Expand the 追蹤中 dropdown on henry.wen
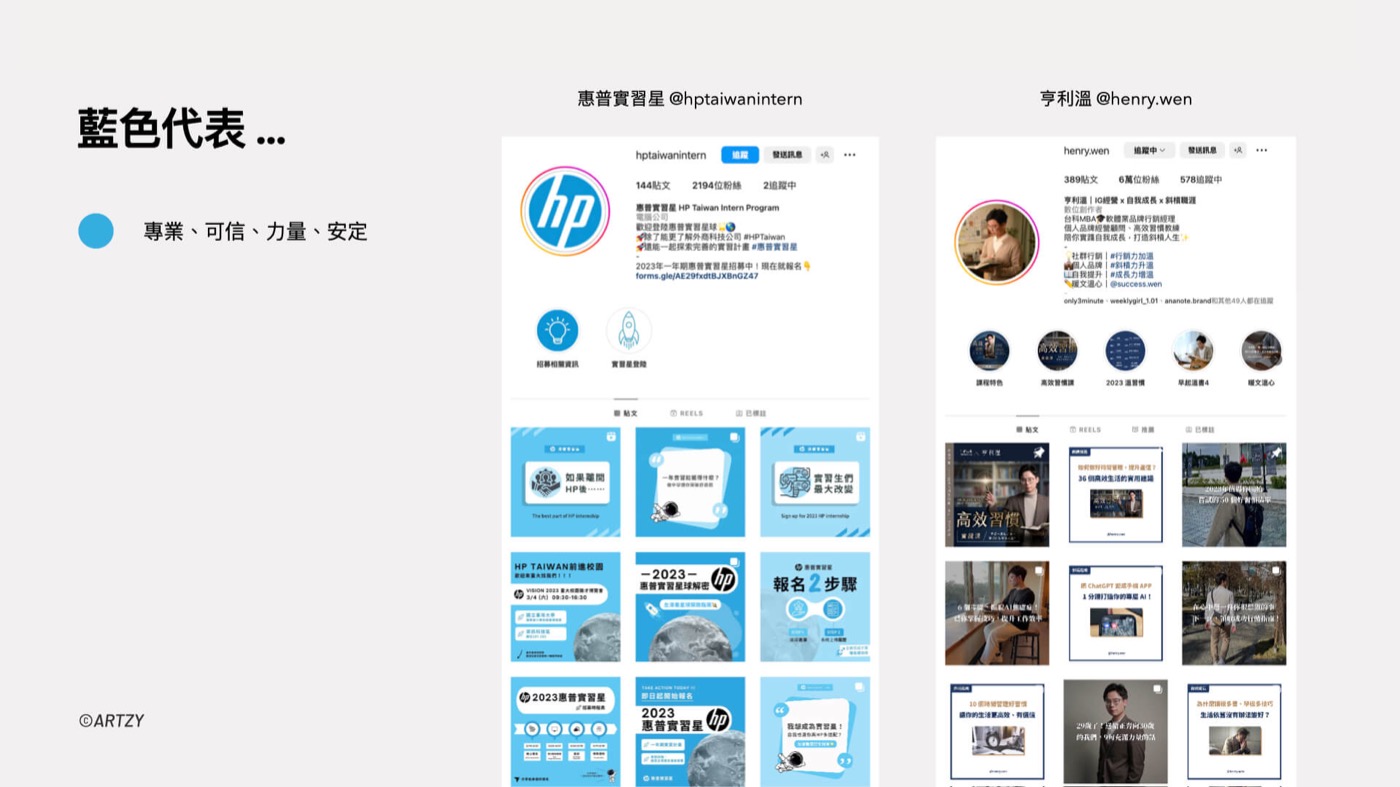 (1149, 150)
